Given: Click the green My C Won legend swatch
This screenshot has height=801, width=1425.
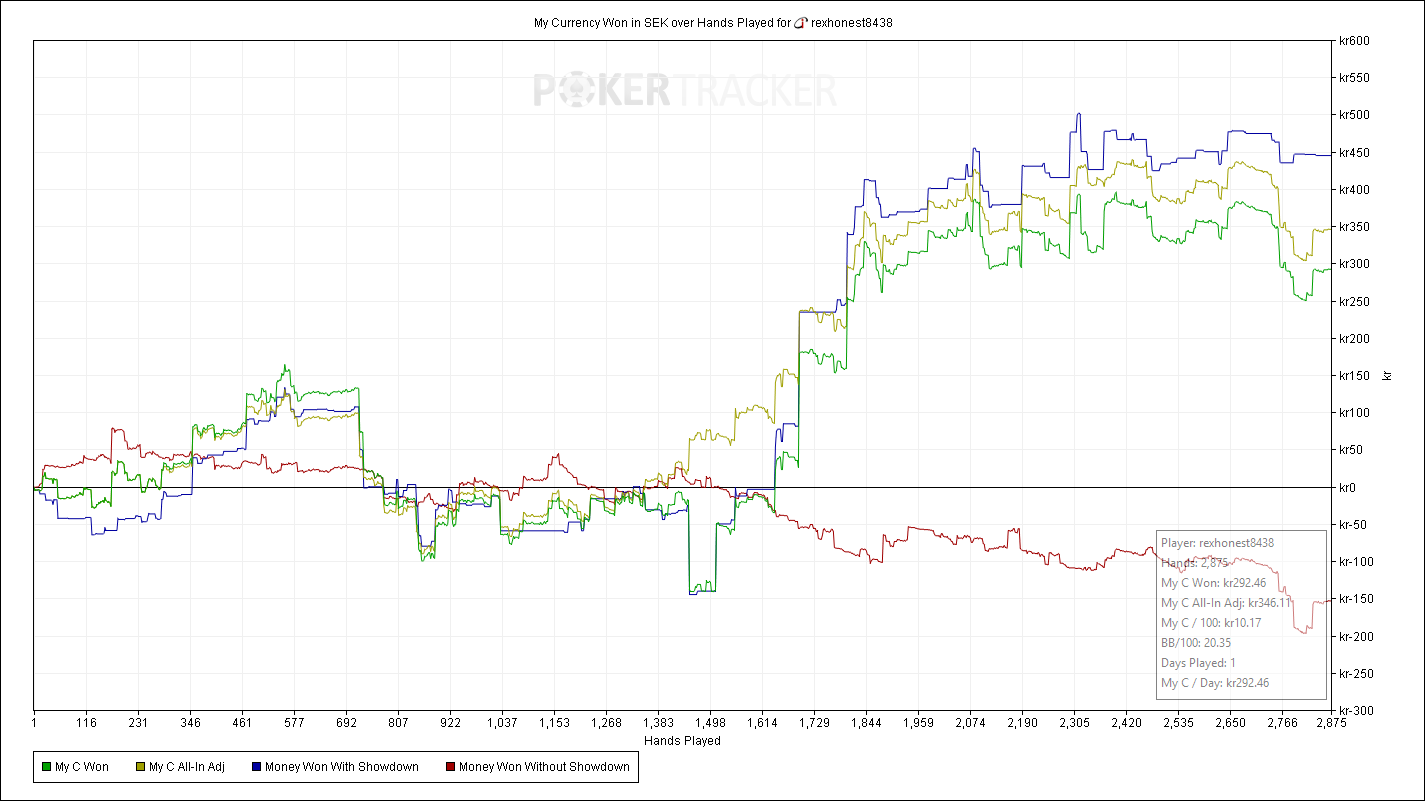Looking at the screenshot, I should [x=44, y=767].
